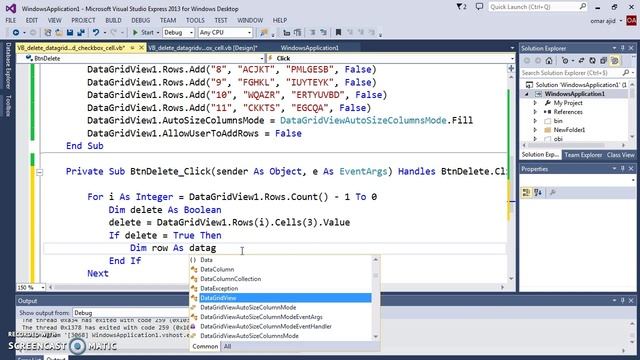Focus the Quick Launch search box
This screenshot has width=640, height=360.
click(x=538, y=7)
